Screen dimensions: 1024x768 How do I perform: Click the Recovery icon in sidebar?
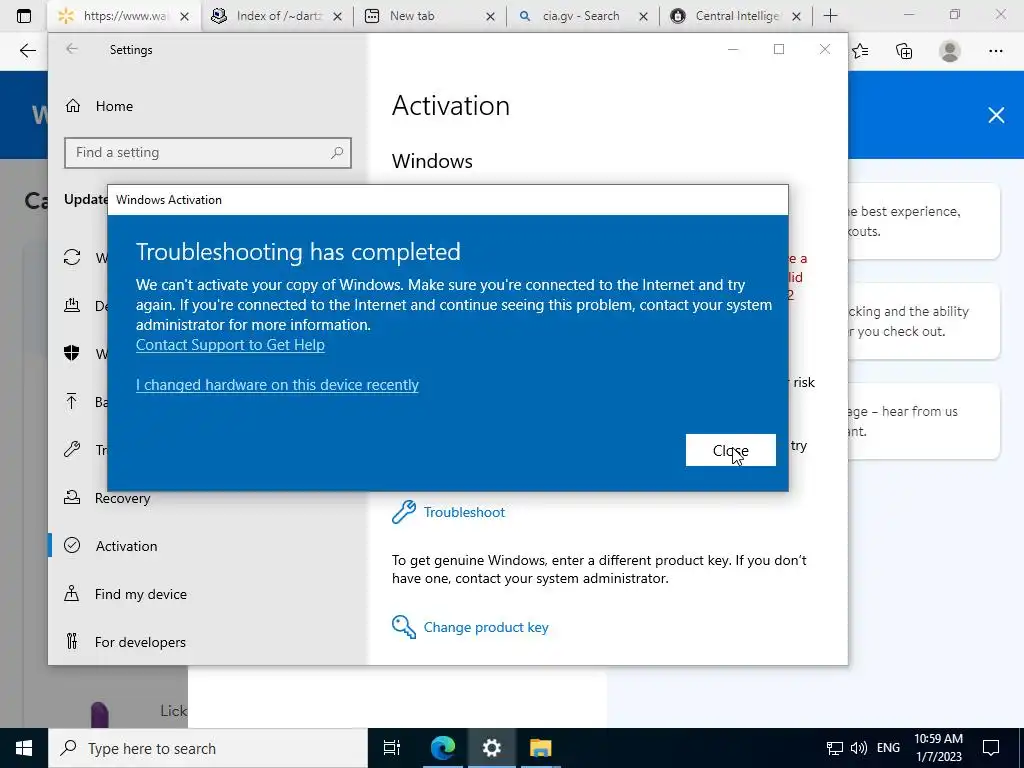click(x=72, y=498)
